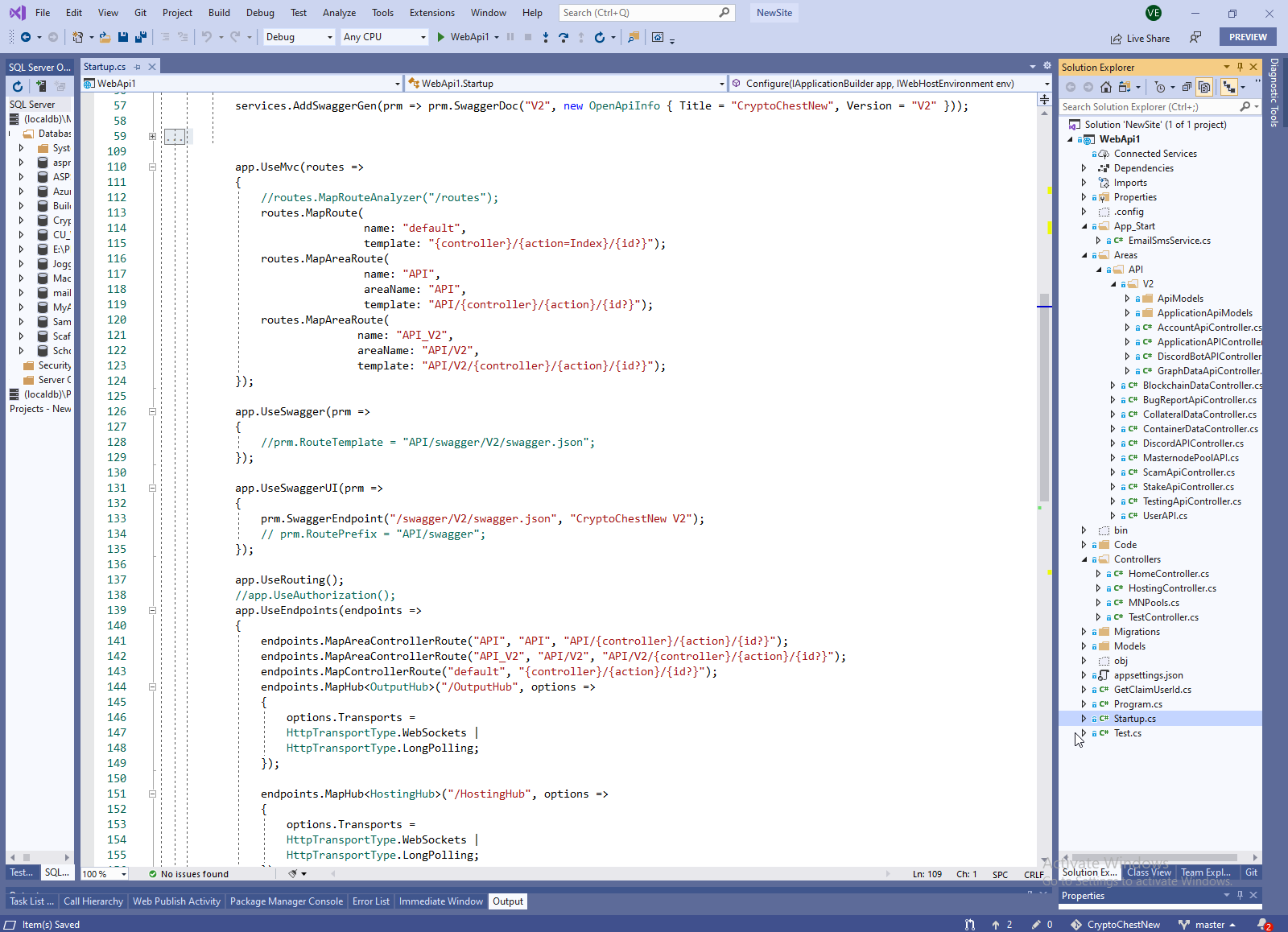Viewport: 1288px width, 932px height.
Task: Click the Home icon in Solution Explorer
Action: [x=1106, y=87]
